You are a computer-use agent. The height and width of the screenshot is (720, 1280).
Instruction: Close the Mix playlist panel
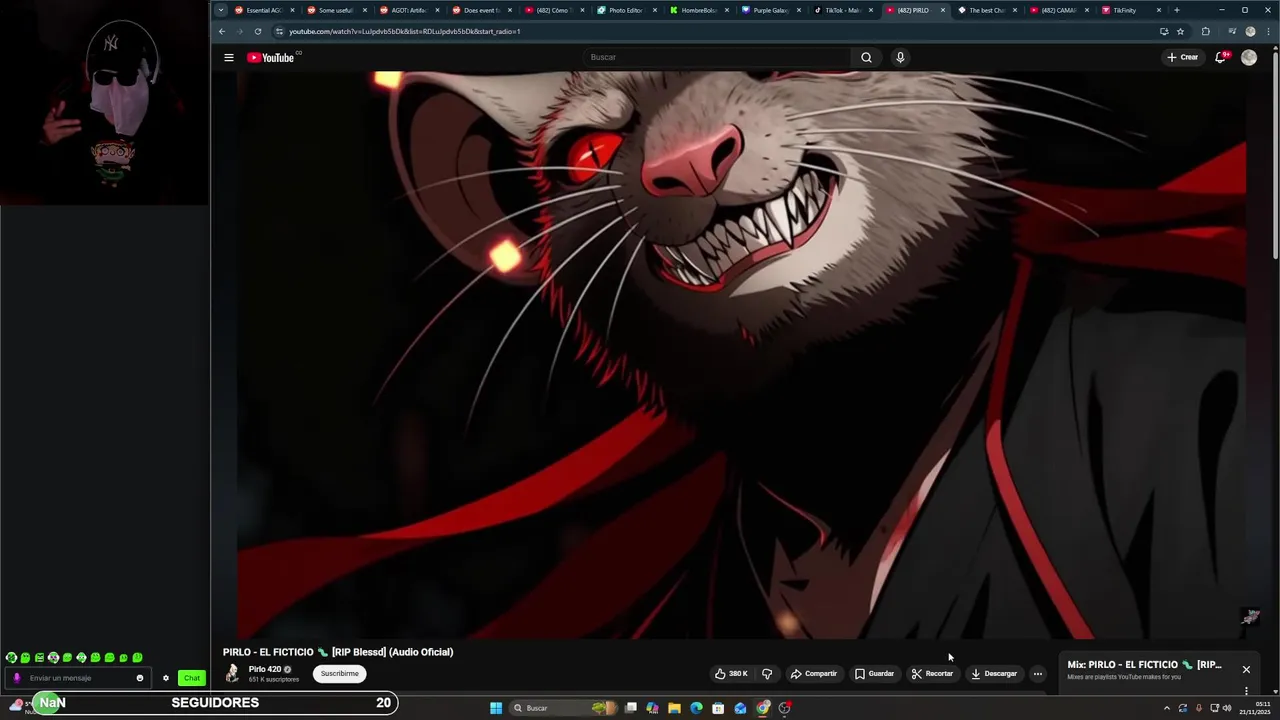click(x=1246, y=669)
